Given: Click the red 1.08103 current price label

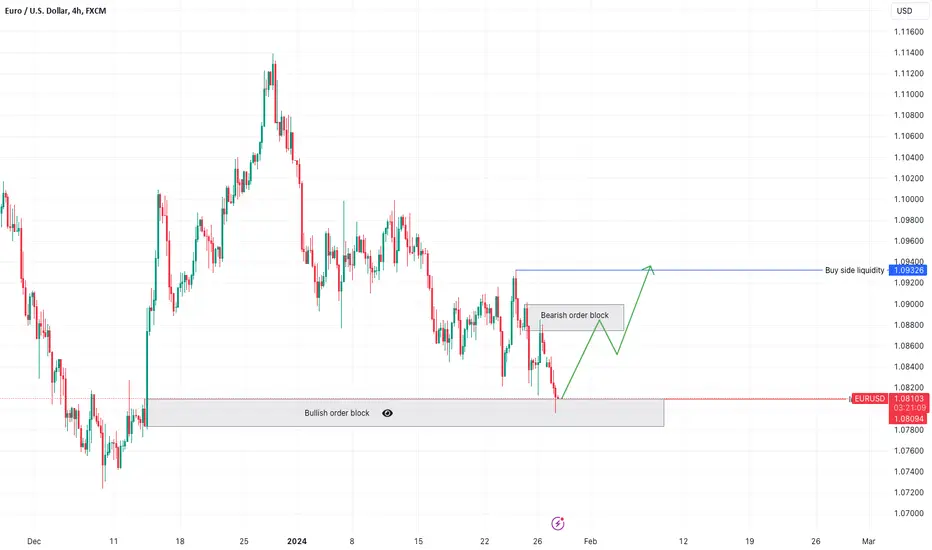Looking at the screenshot, I should click(x=908, y=398).
